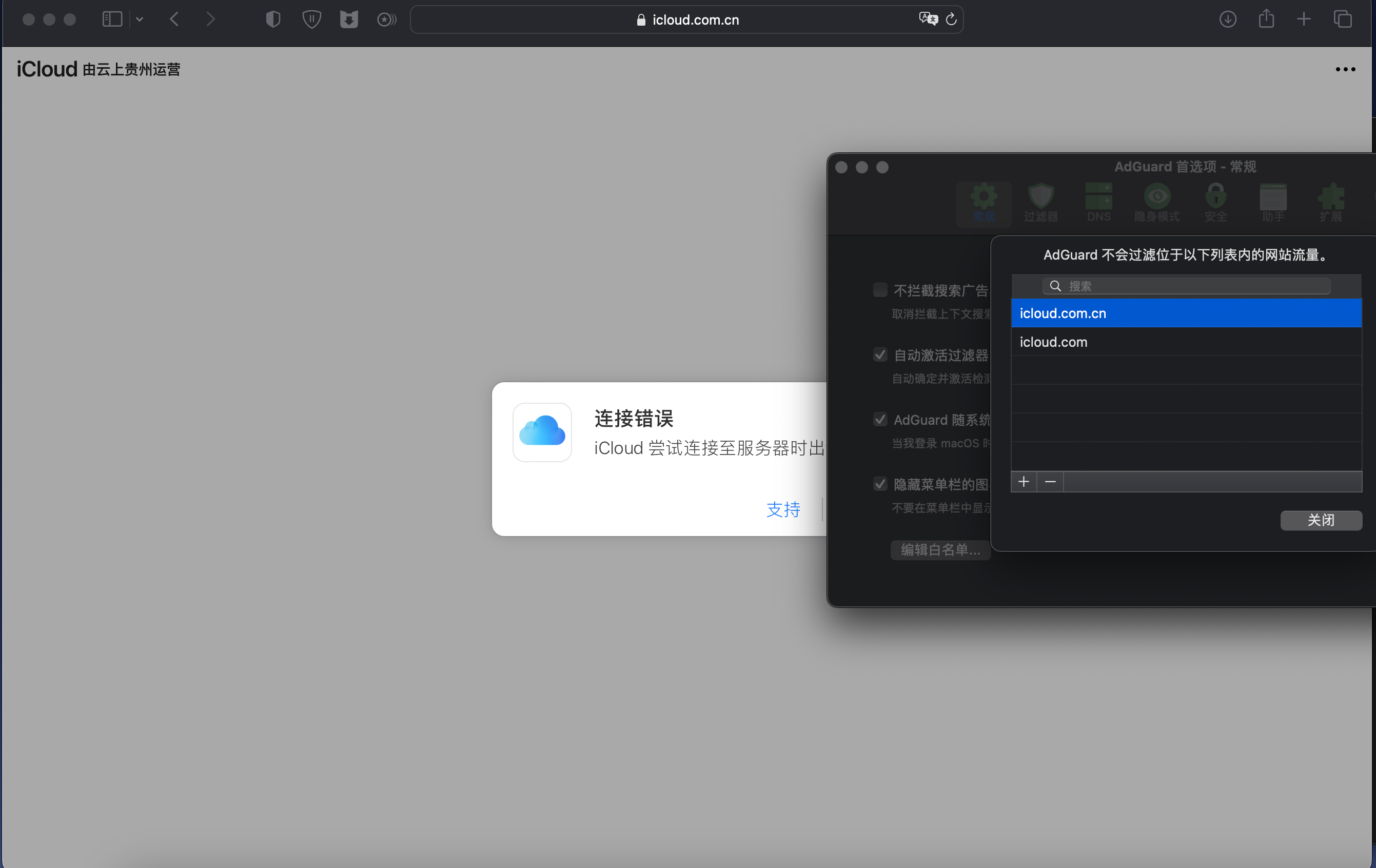Open a new Safari tab

(x=1304, y=19)
